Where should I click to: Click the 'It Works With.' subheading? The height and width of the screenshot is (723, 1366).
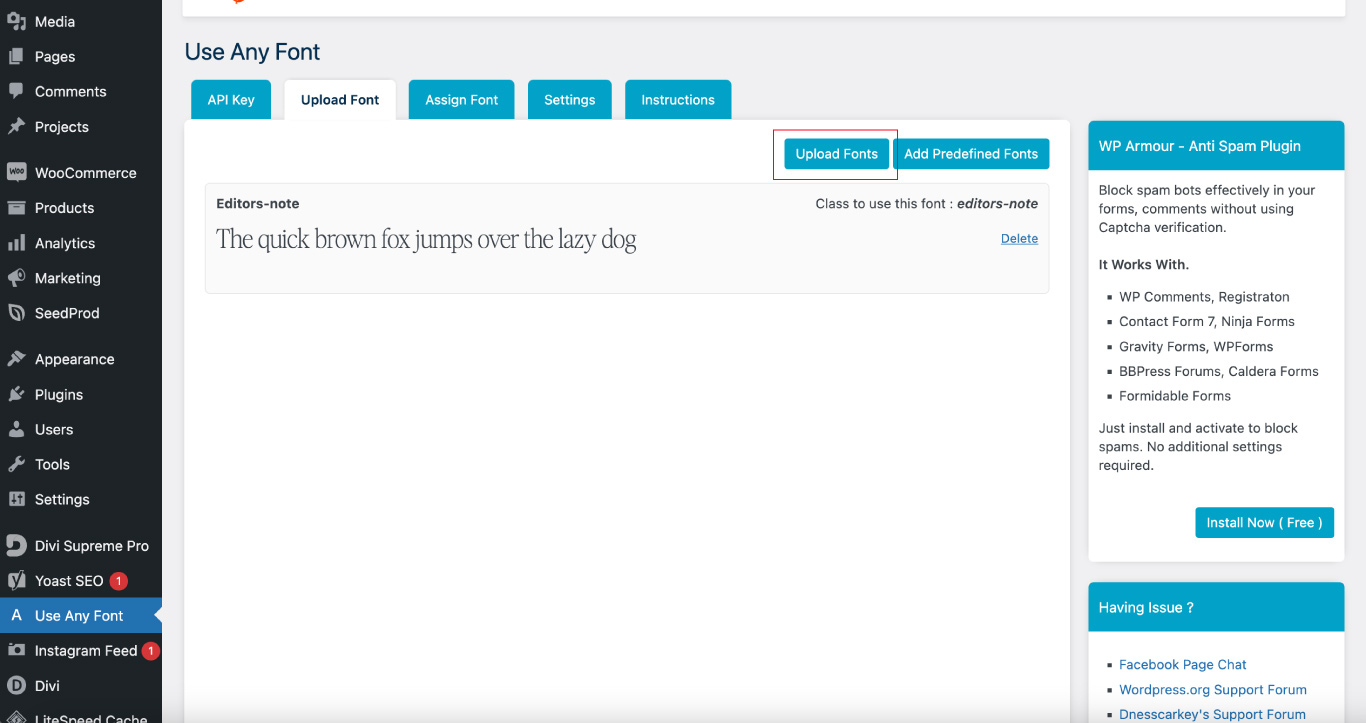1144,265
